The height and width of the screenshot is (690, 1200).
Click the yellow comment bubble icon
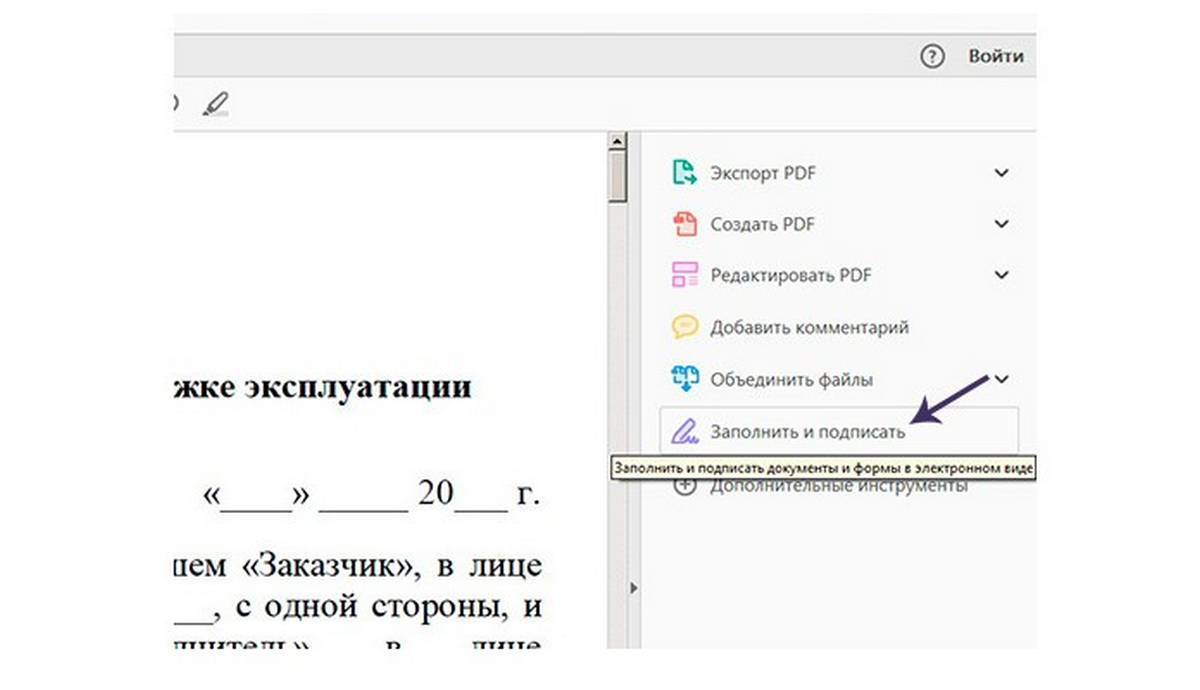click(x=684, y=327)
